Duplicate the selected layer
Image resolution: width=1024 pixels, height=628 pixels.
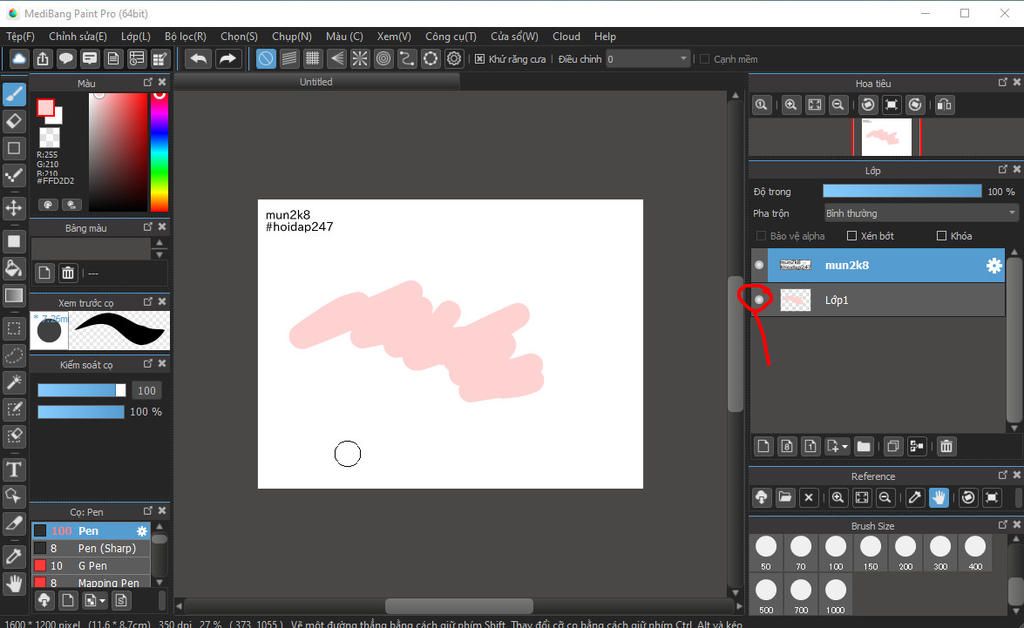(893, 447)
